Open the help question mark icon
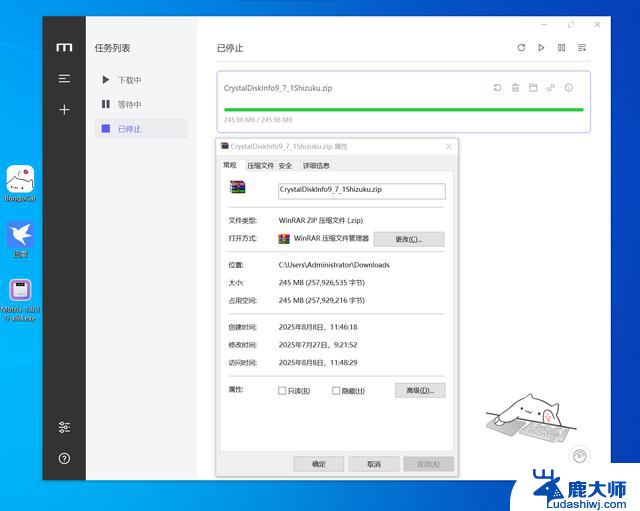Screen dimensions: 640x511 coord(64,458)
